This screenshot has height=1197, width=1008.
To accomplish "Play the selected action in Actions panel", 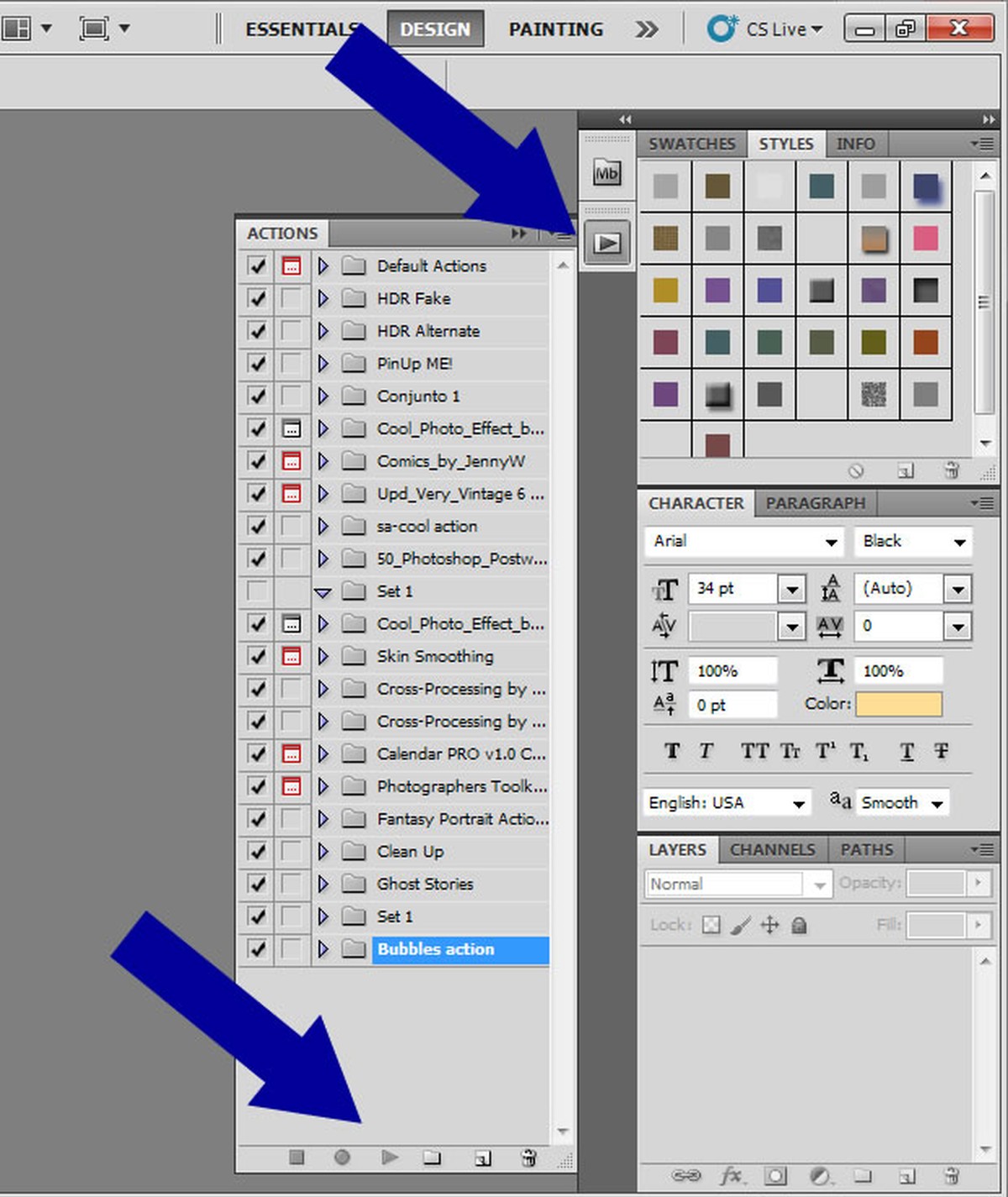I will coord(389,1157).
